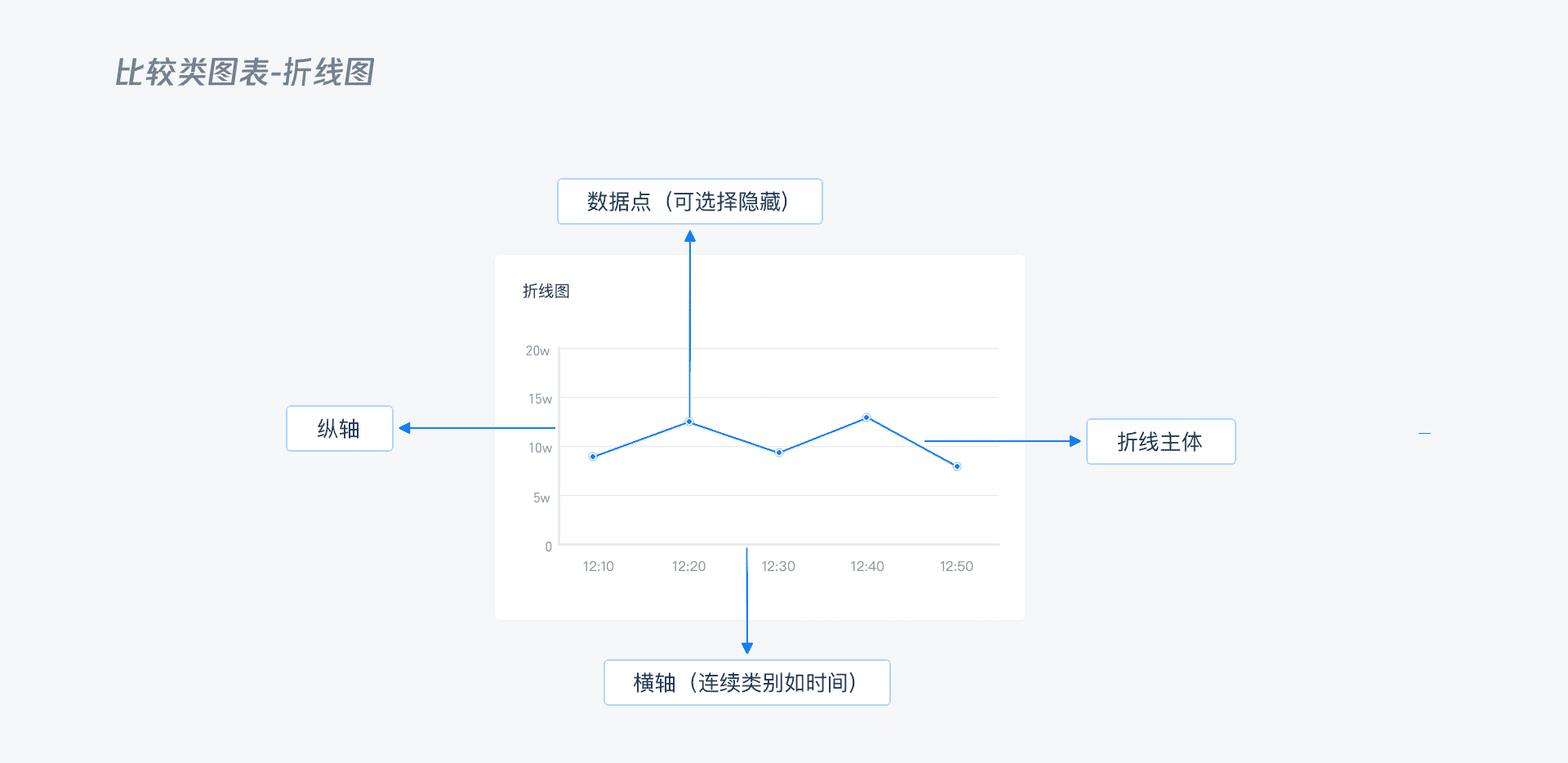Select the 12:50 x-axis tick label

click(x=956, y=566)
